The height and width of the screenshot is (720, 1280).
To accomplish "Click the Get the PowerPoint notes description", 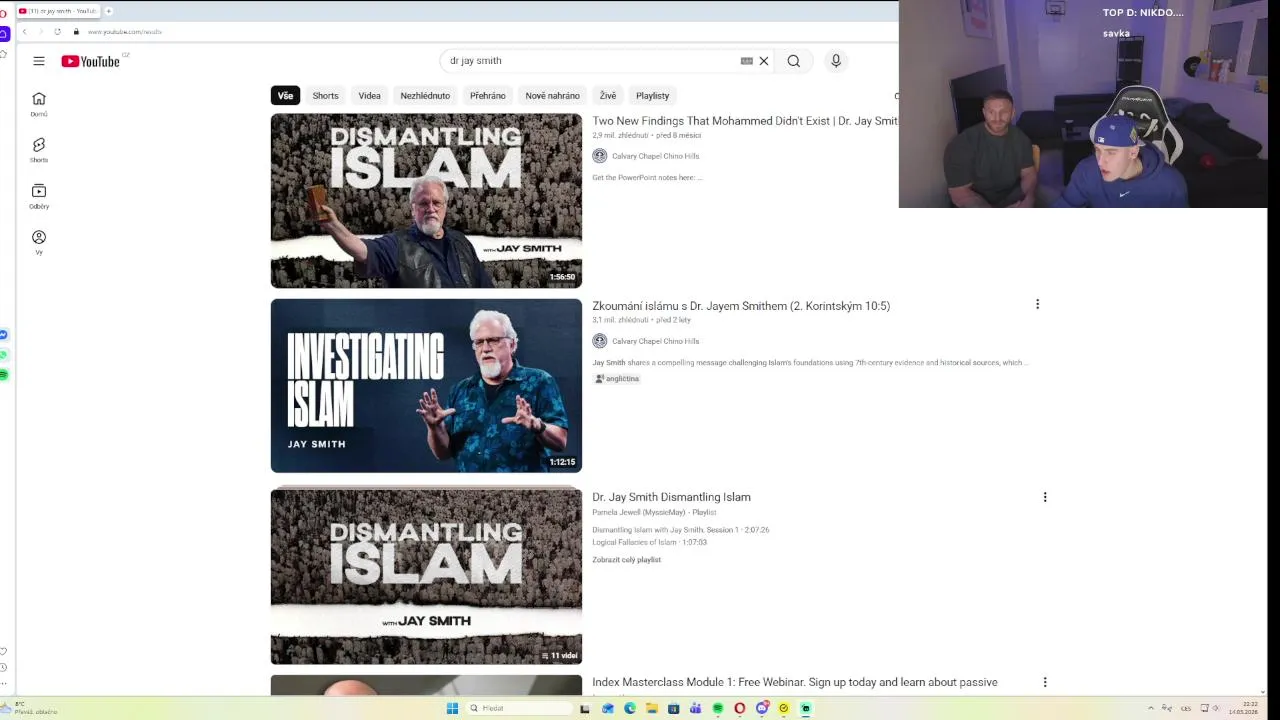I will [647, 178].
